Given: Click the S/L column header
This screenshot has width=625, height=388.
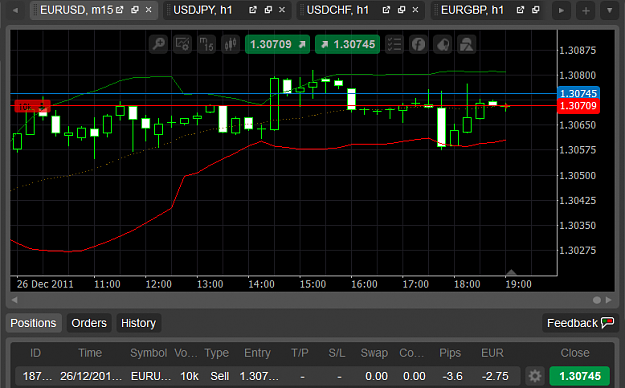Looking at the screenshot, I should (x=337, y=353).
